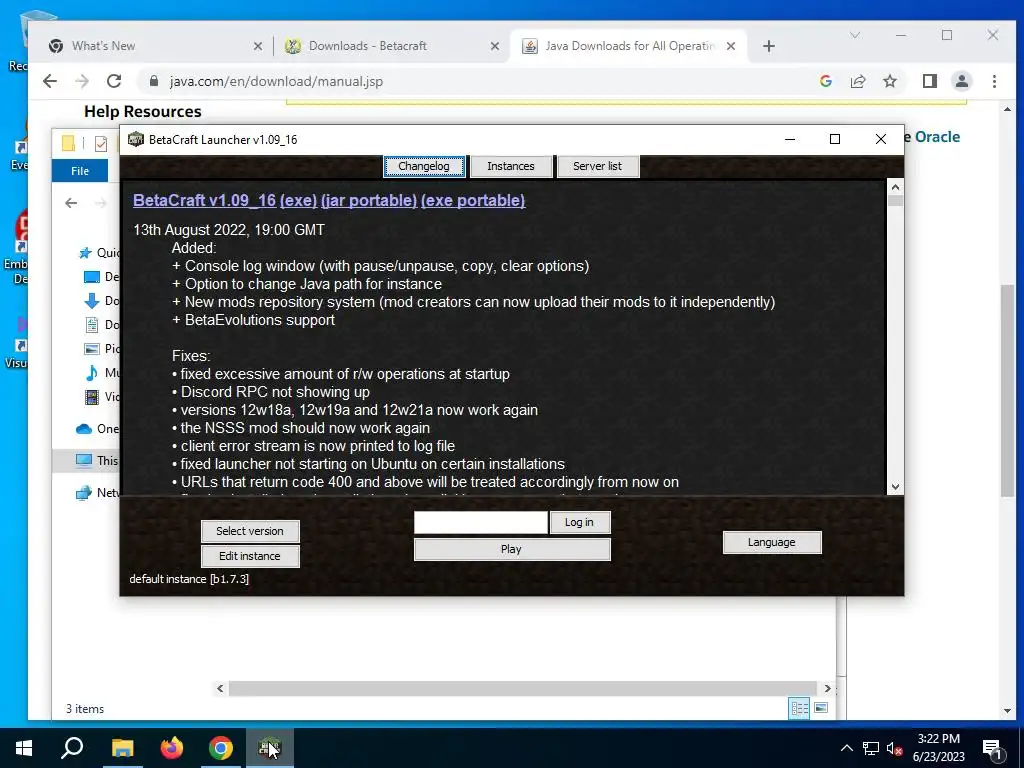The image size is (1024, 768).
Task: Click Explorer quick access properties checkmark icon
Action: (x=101, y=143)
